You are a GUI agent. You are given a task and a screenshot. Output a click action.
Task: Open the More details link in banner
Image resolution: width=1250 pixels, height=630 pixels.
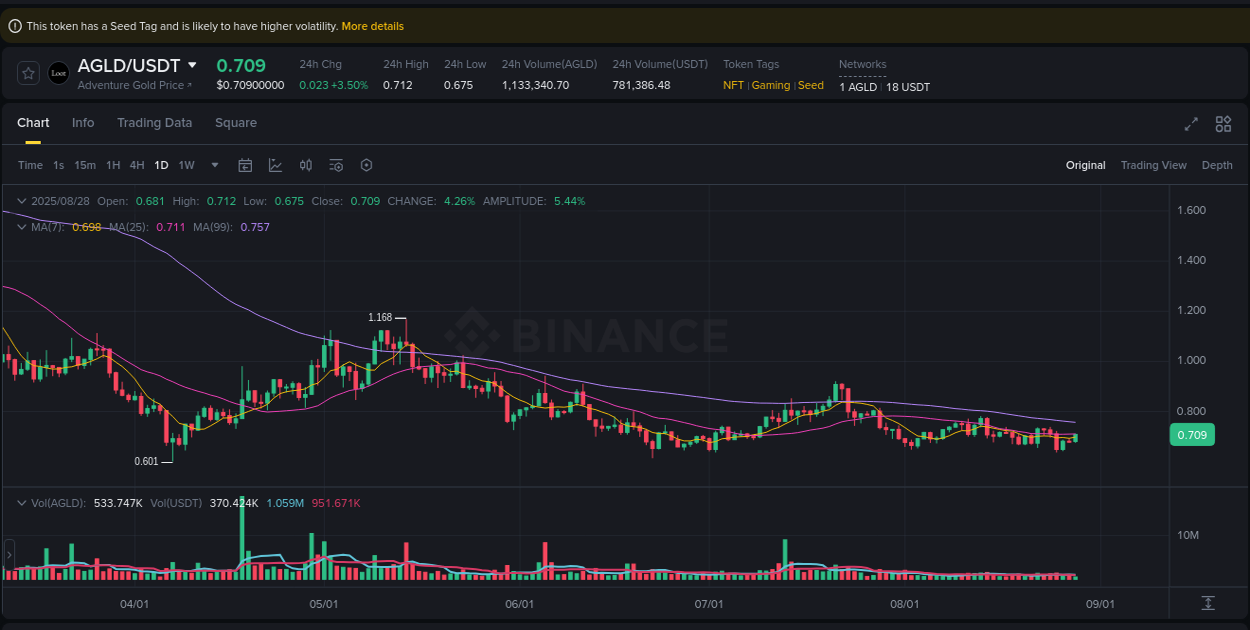(x=372, y=26)
